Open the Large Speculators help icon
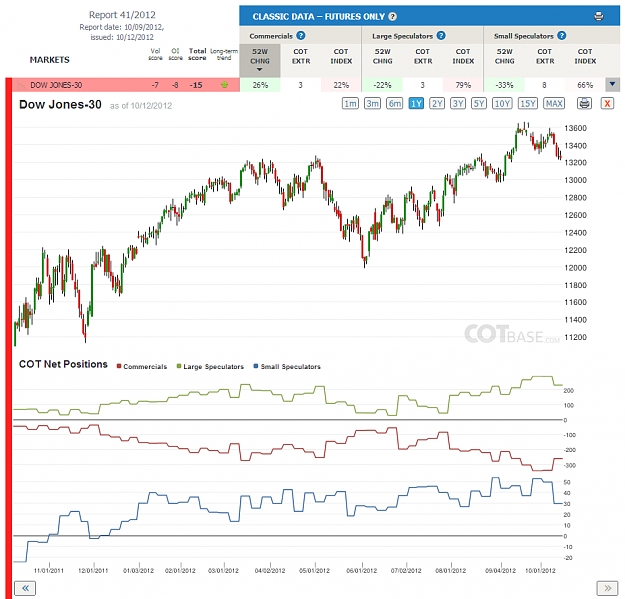Screen dimensions: 625x599 (441, 36)
